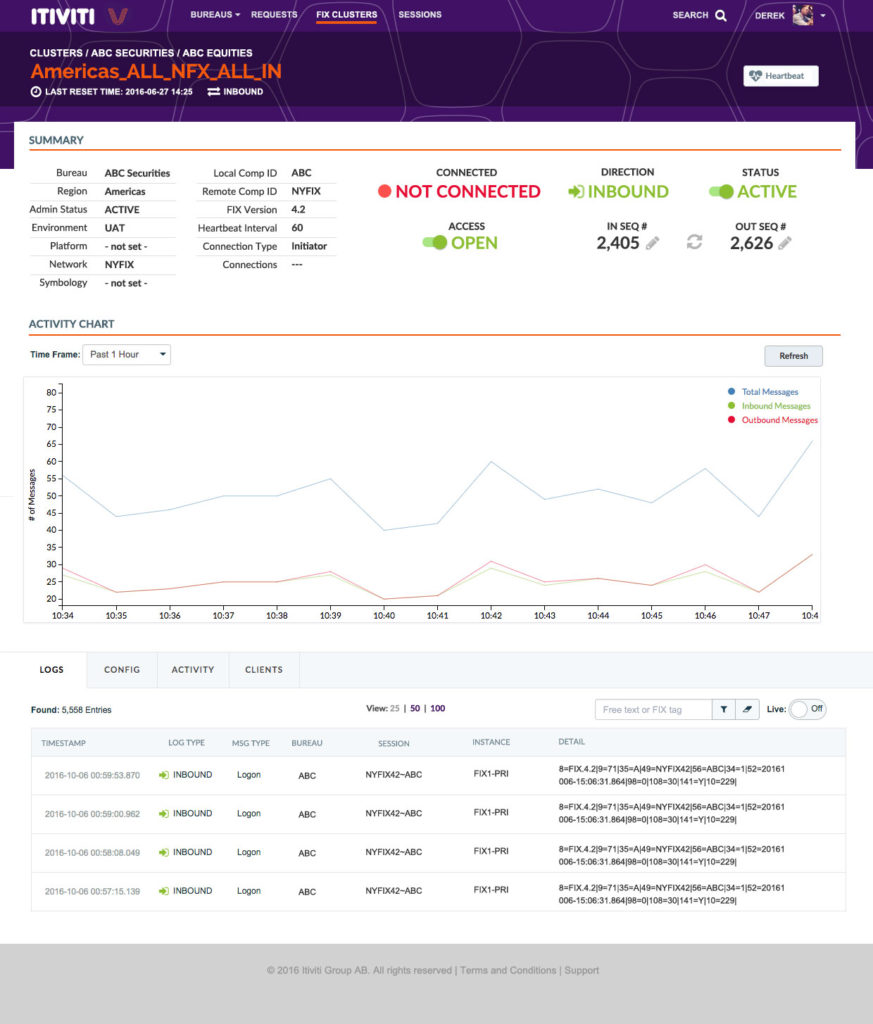Viewport: 873px width, 1024px height.
Task: Click In Seq value 2,405
Action: click(618, 243)
